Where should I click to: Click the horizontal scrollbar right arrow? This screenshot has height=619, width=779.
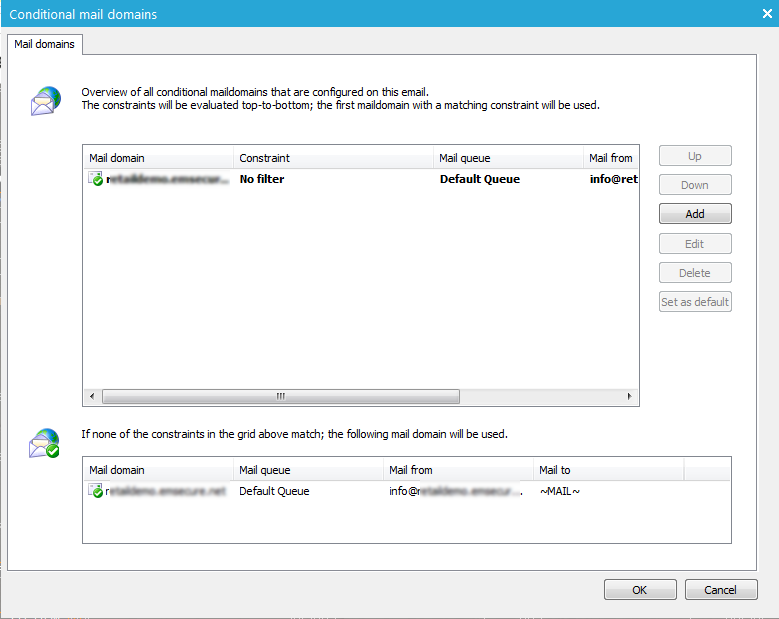pos(630,396)
